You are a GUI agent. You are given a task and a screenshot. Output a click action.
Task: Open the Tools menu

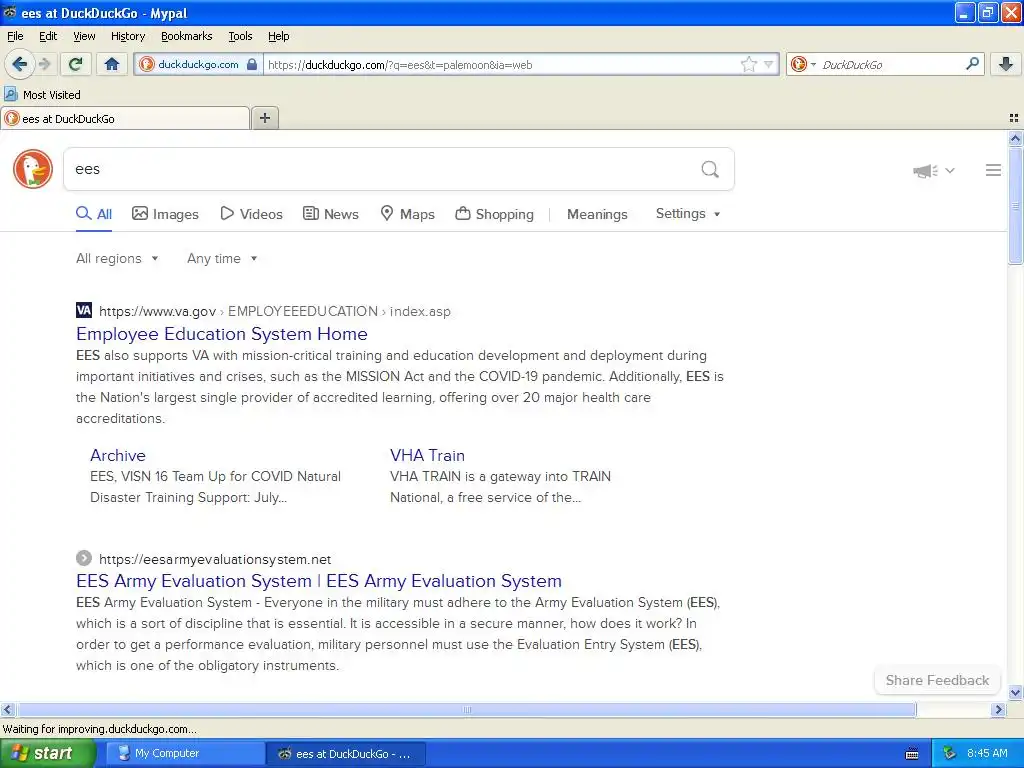coord(240,36)
